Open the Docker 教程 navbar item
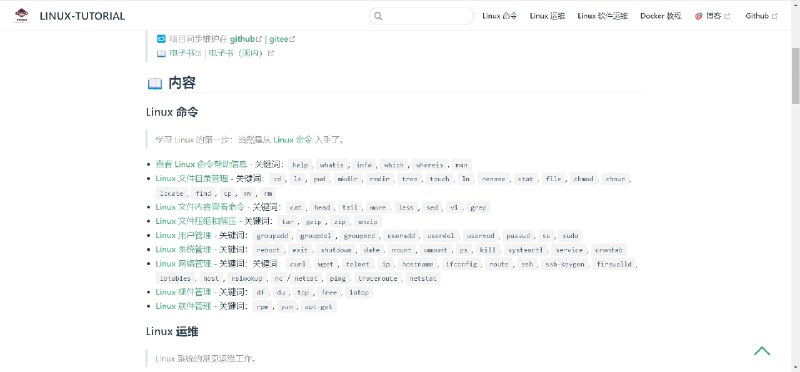The image size is (800, 372). [x=661, y=16]
